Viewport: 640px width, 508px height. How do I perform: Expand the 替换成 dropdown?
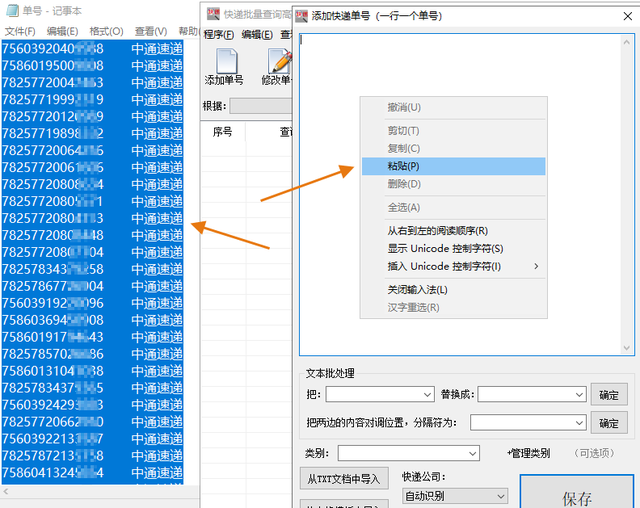(x=579, y=395)
